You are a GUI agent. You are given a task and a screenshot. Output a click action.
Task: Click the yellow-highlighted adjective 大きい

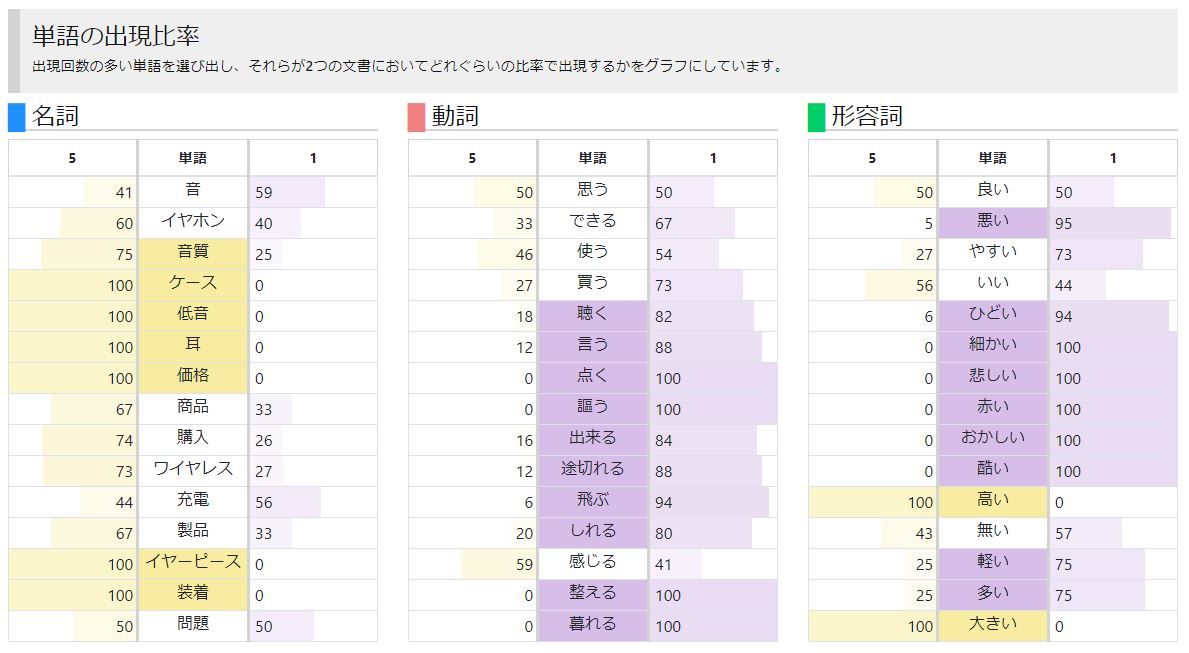coord(993,625)
